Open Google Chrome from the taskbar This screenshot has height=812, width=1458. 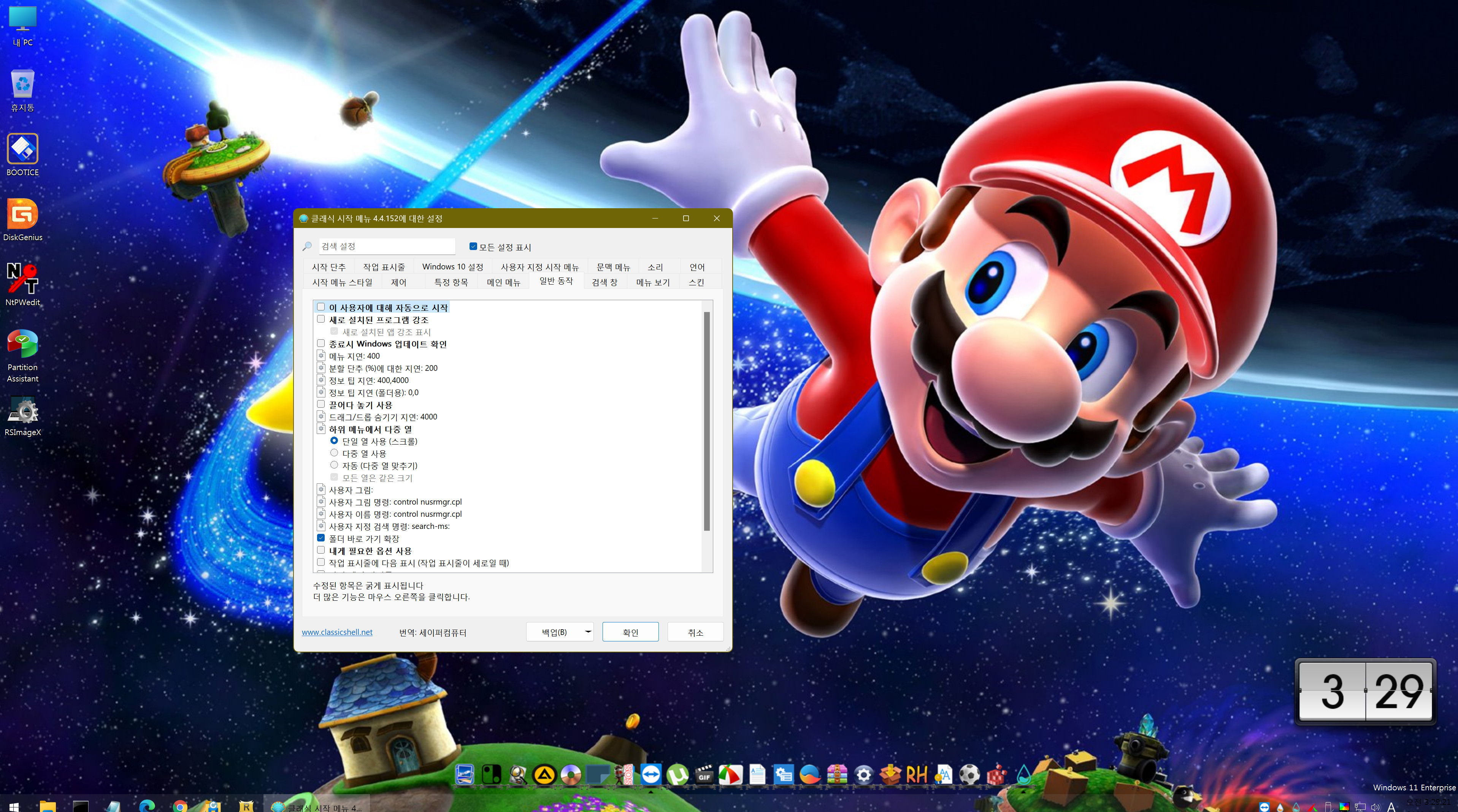click(180, 806)
